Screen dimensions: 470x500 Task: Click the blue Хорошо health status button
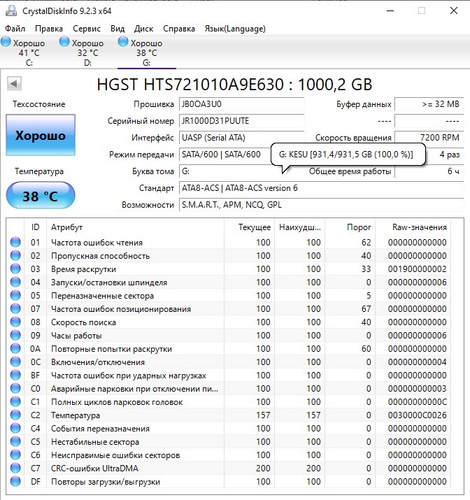pyautogui.click(x=41, y=135)
